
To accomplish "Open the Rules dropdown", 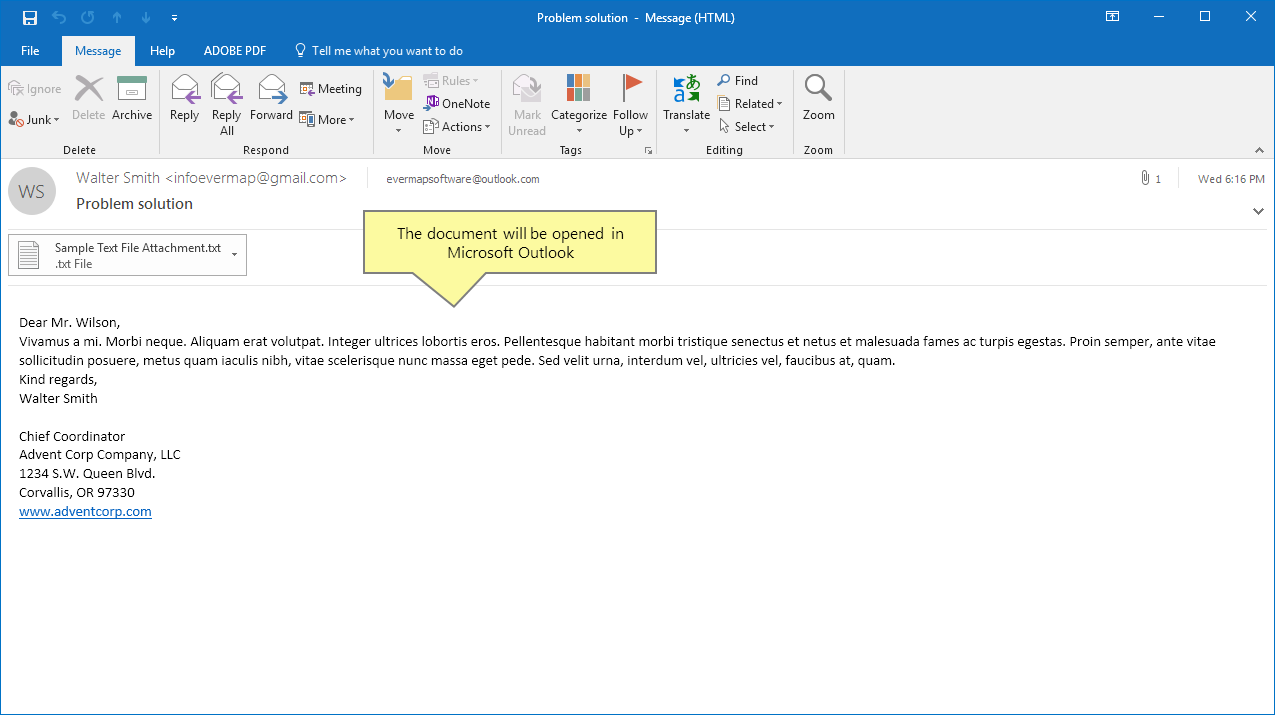I will (x=451, y=80).
